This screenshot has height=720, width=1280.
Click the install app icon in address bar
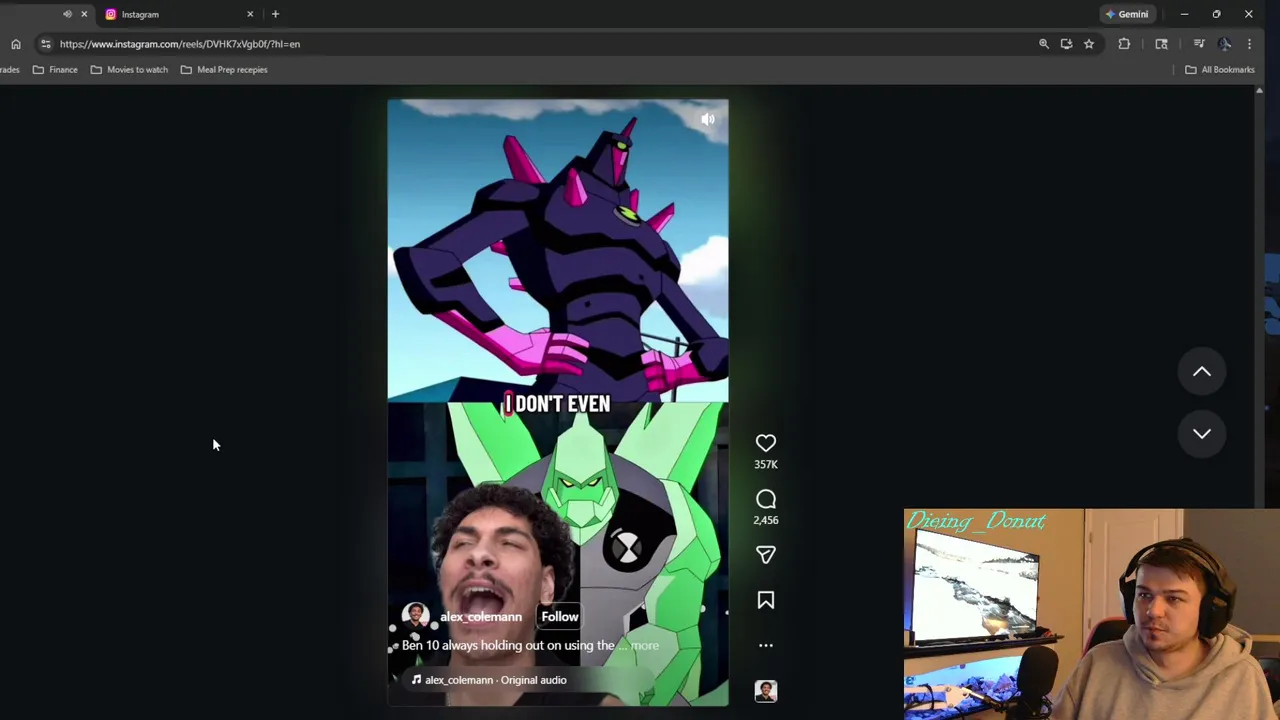pos(1066,44)
